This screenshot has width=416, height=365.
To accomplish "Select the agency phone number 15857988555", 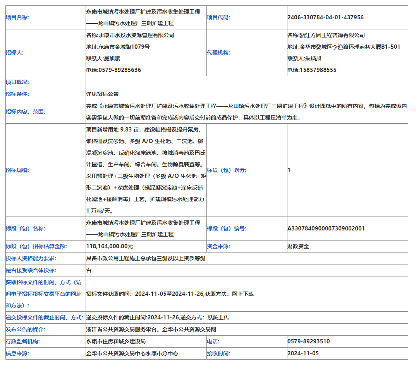I will point(312,70).
